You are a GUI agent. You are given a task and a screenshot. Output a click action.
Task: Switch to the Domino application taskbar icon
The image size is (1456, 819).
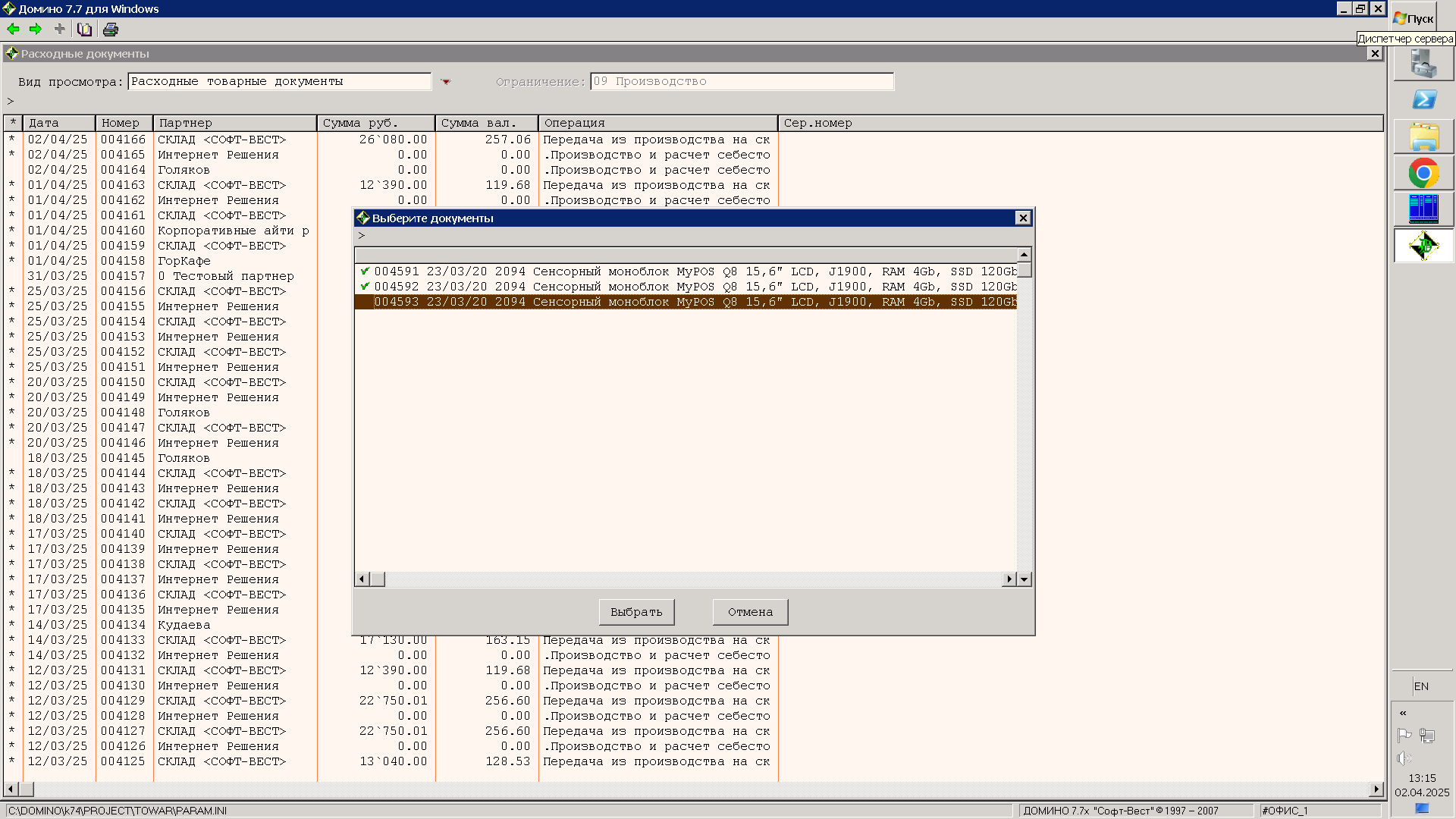(1423, 246)
